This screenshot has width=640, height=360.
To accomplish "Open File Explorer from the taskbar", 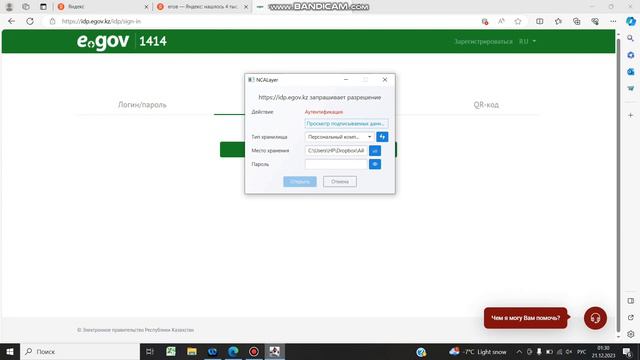I will (191, 351).
